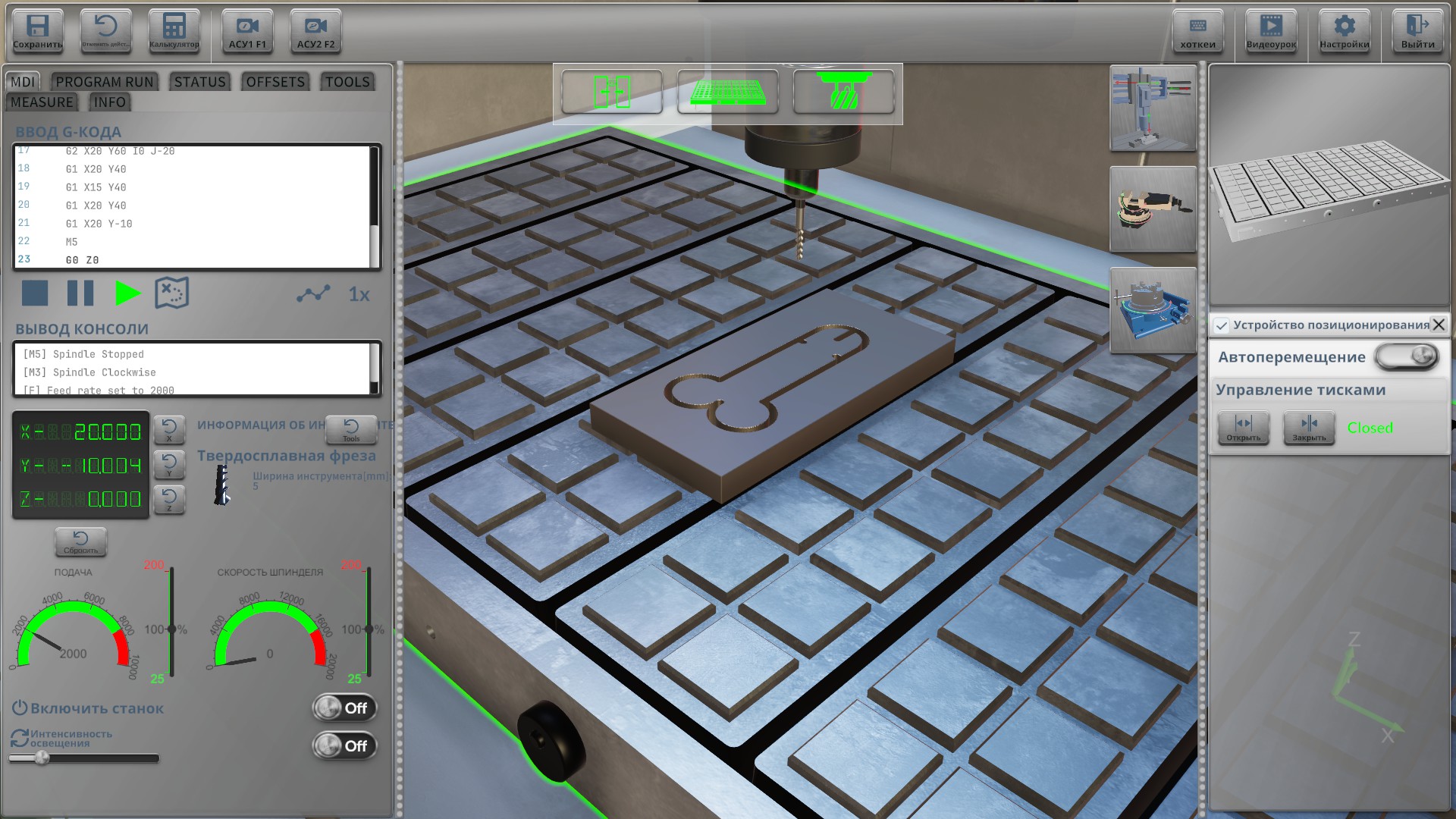Image resolution: width=1456 pixels, height=819 pixels.
Task: Switch to the OFFSETS tab
Action: pyautogui.click(x=275, y=82)
